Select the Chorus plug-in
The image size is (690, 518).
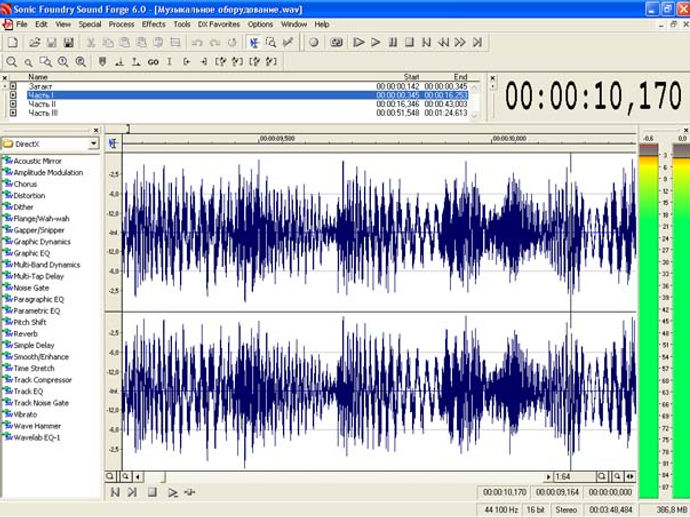(x=25, y=184)
